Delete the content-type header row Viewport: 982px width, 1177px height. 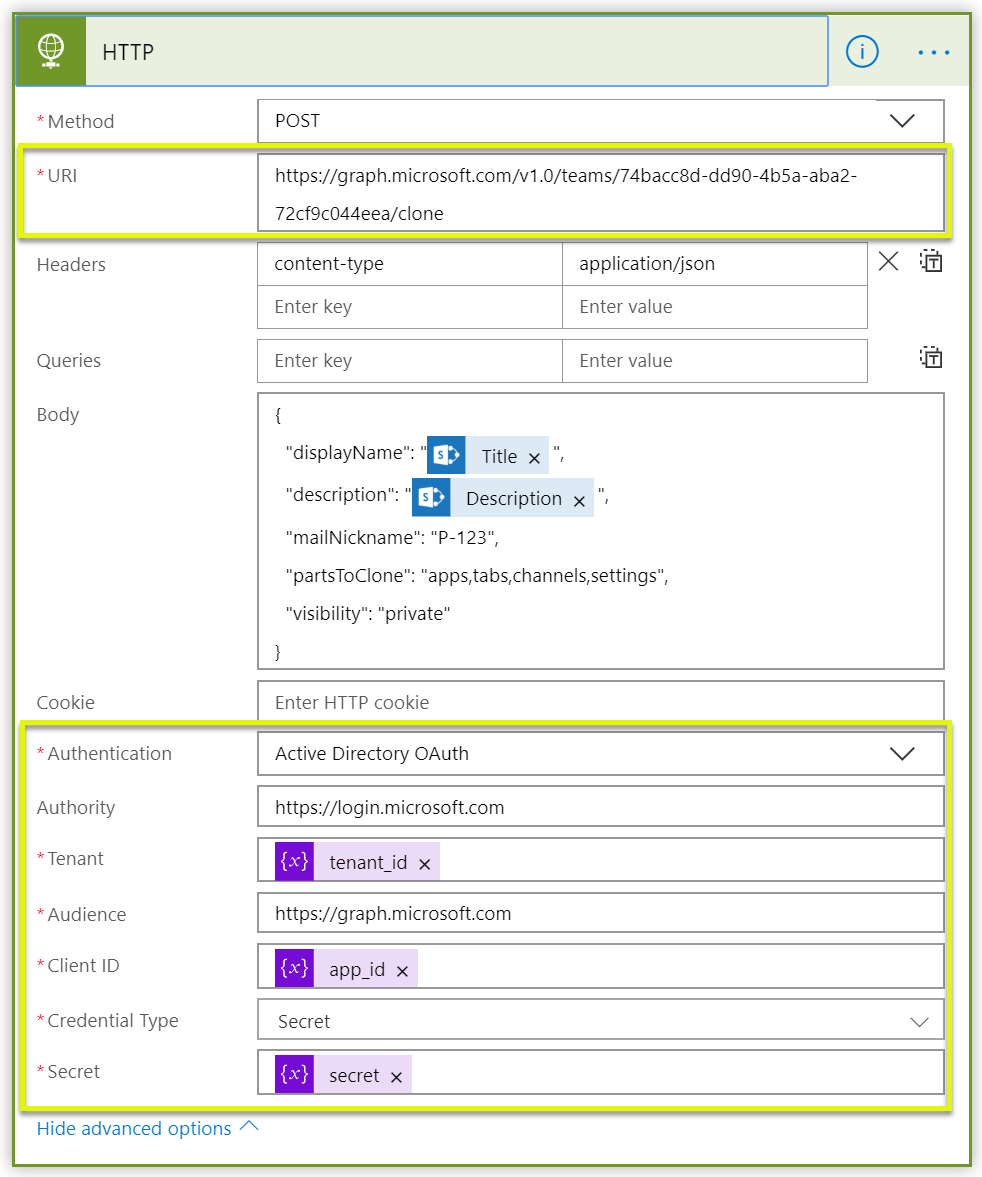point(888,261)
